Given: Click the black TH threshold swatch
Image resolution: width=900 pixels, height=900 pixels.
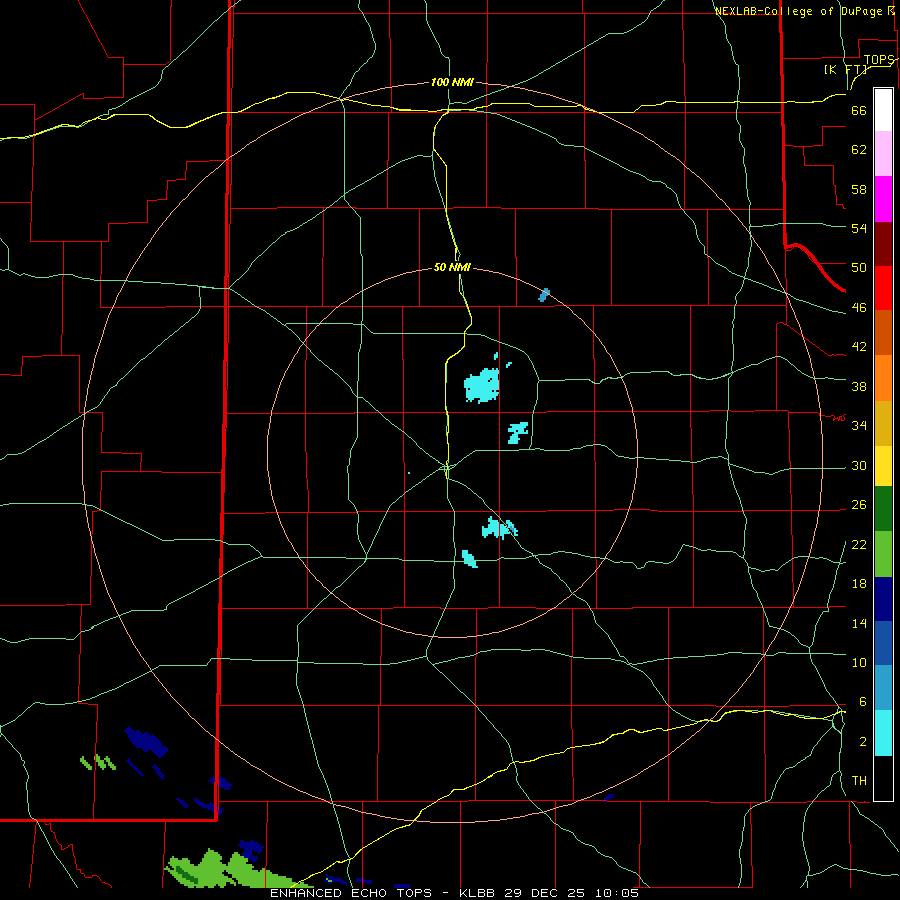Looking at the screenshot, I should 883,778.
